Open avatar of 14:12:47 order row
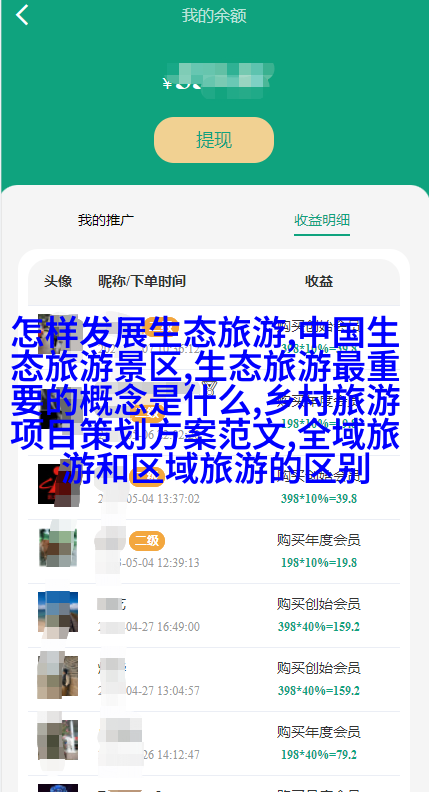Screen dimensions: 429x792 point(58,740)
